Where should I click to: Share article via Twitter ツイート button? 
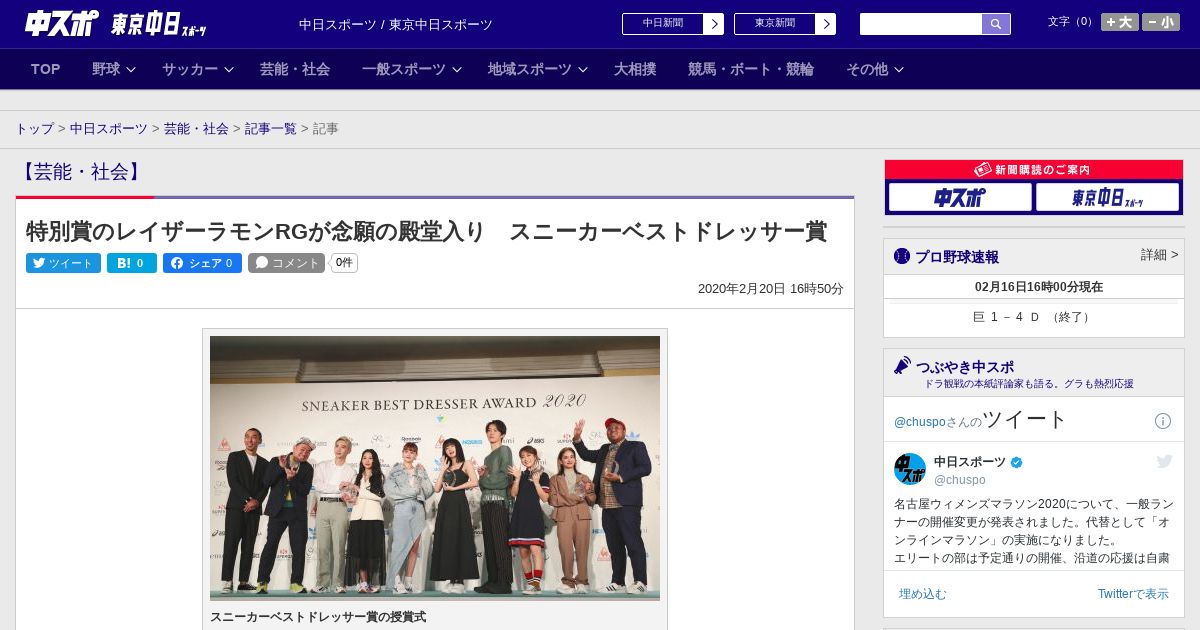click(x=63, y=263)
